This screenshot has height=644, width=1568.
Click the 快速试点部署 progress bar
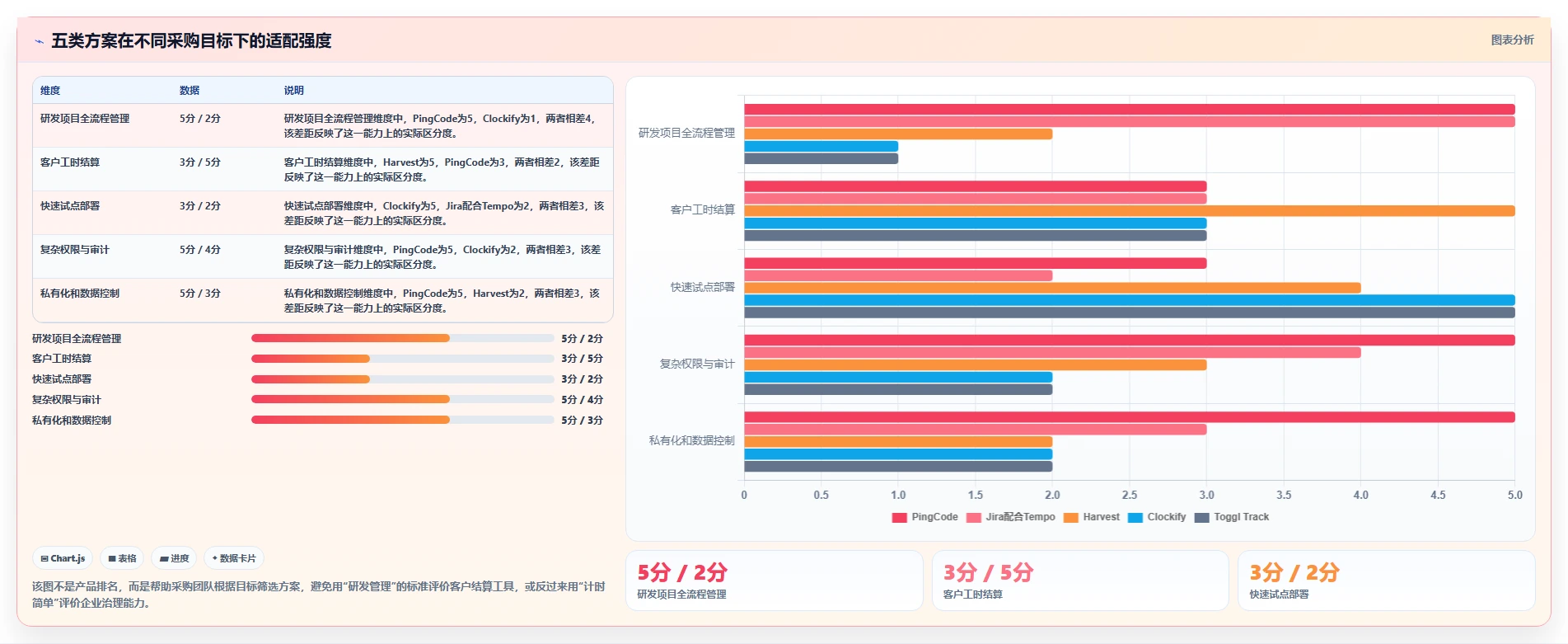tap(402, 379)
